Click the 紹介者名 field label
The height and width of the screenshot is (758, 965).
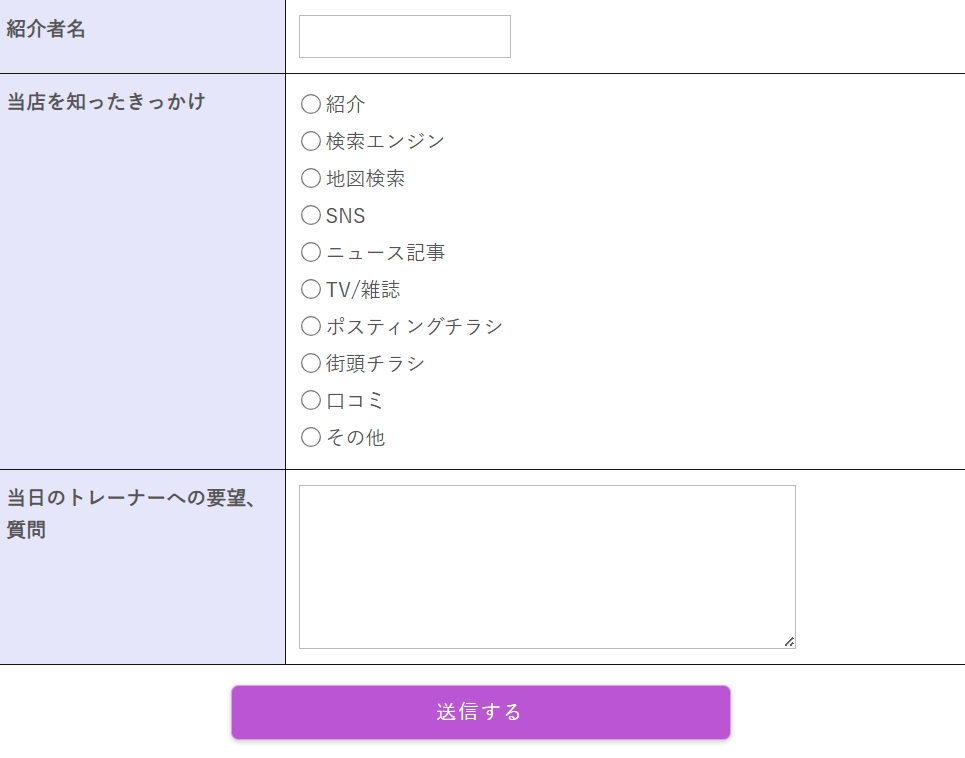pyautogui.click(x=46, y=30)
